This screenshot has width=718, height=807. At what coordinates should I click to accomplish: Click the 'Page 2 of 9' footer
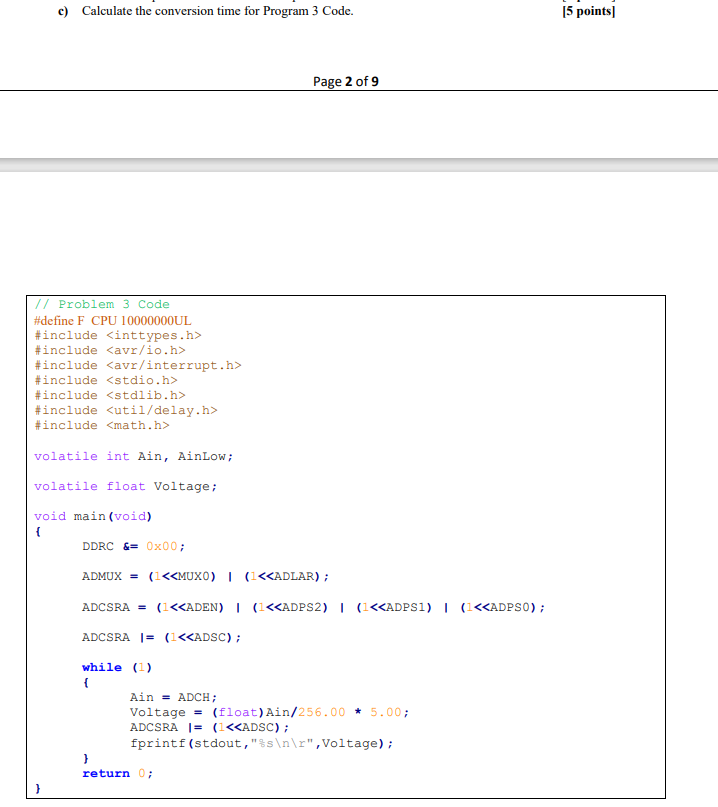tap(346, 81)
